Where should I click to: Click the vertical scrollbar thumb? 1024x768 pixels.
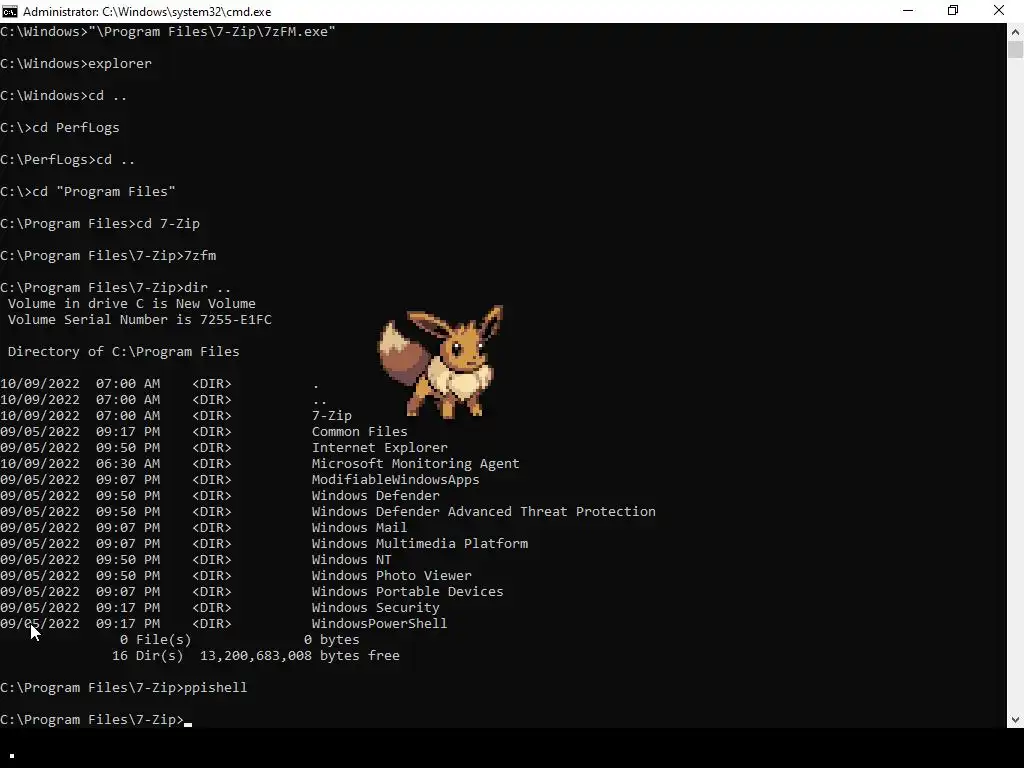1015,50
